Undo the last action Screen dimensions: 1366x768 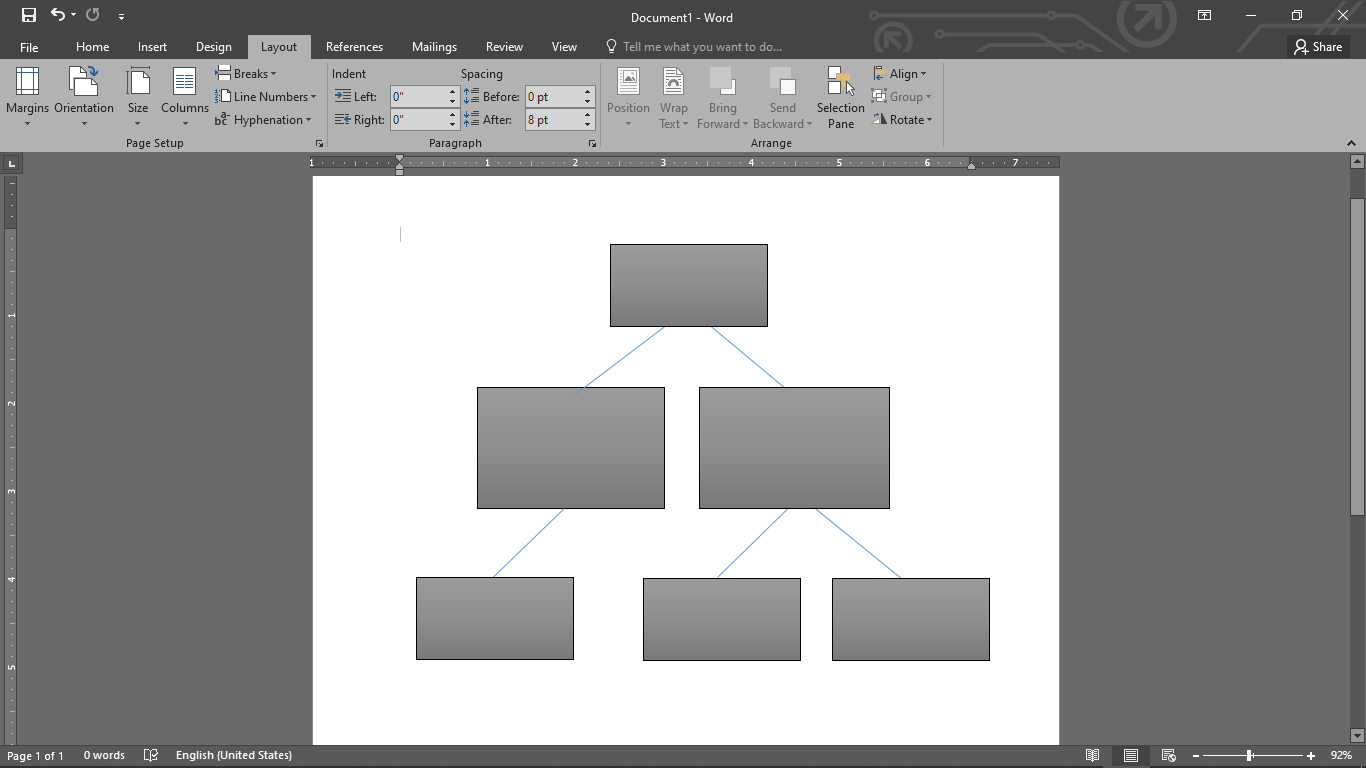coord(58,15)
